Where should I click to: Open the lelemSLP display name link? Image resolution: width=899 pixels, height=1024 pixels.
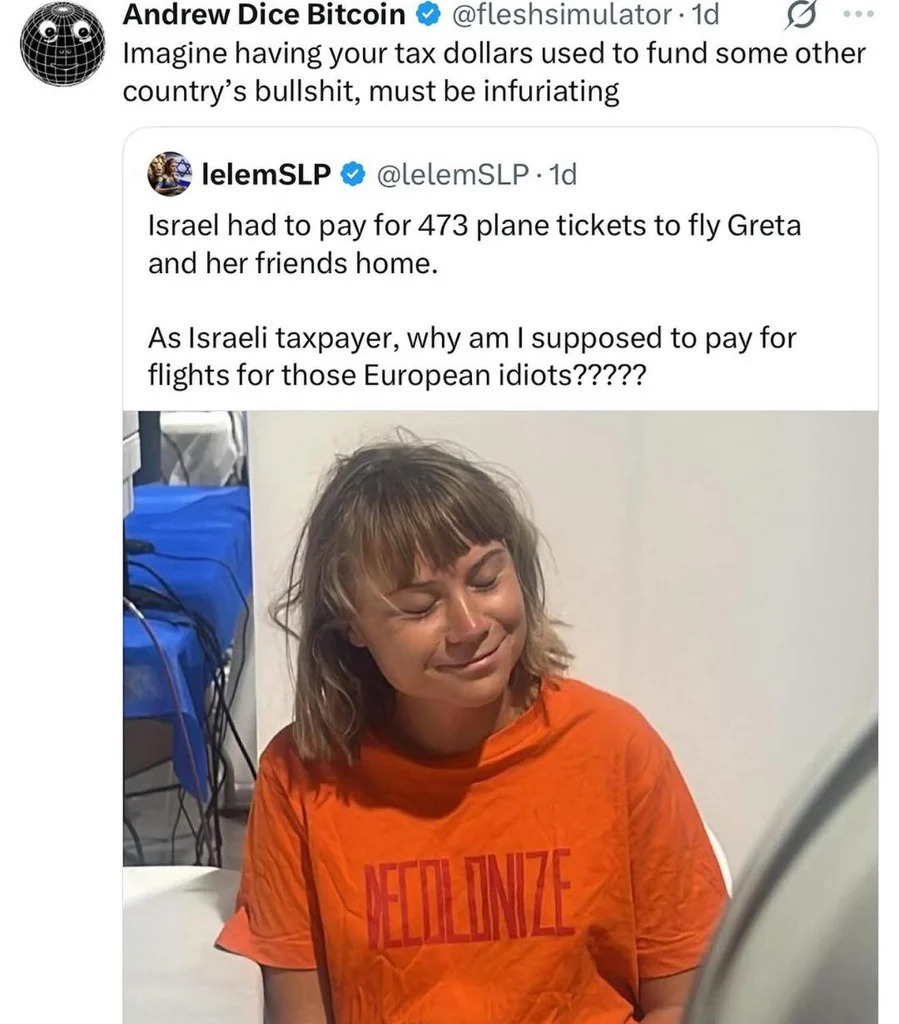(266, 175)
